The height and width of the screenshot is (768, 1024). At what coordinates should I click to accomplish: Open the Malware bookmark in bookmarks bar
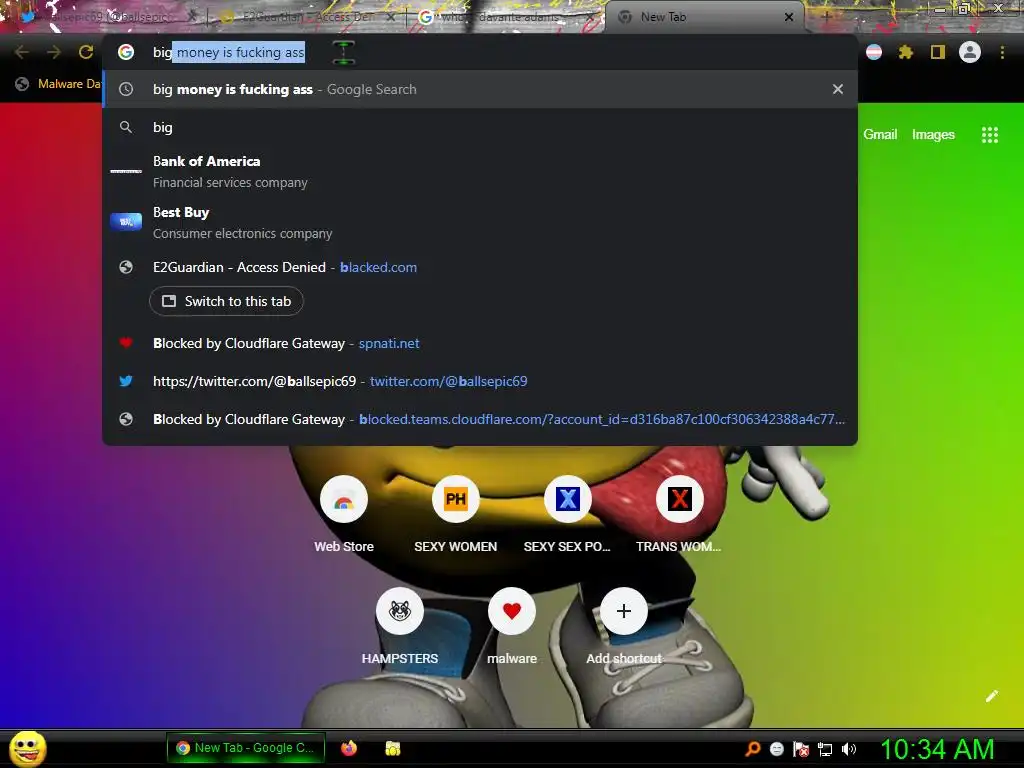[x=59, y=84]
